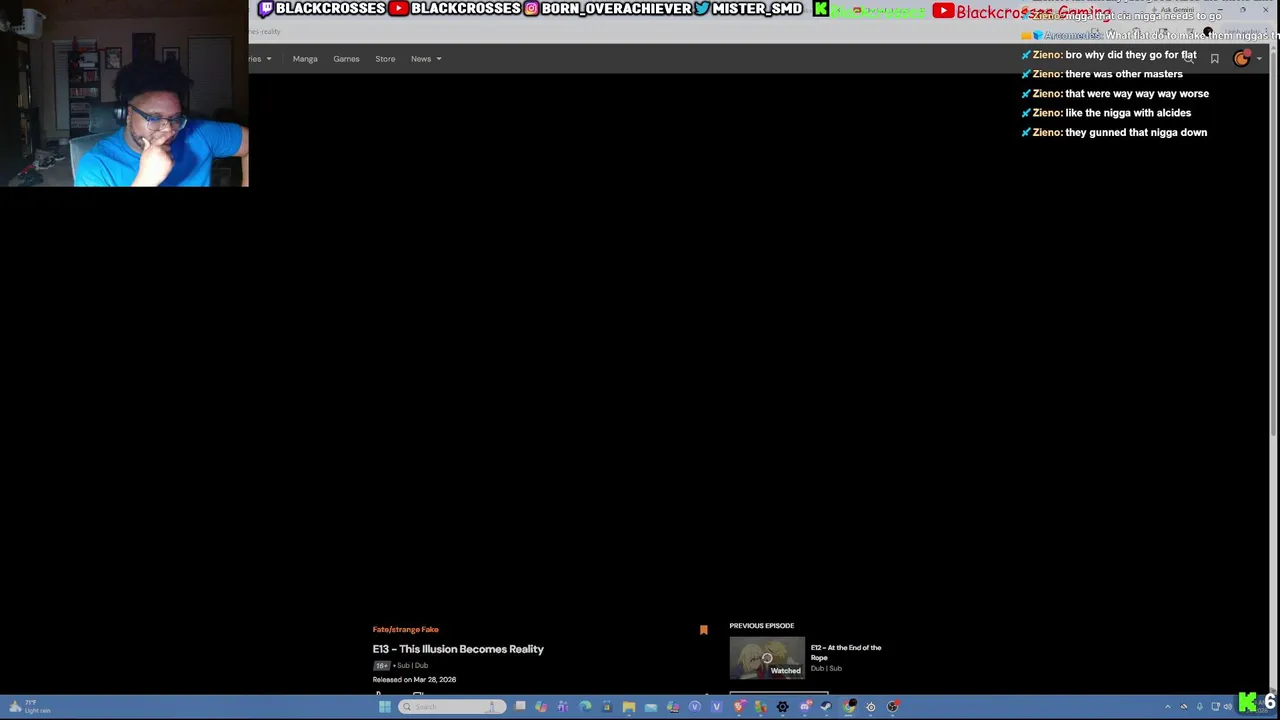Click the Windows taskbar search box
Image resolution: width=1280 pixels, height=720 pixels.
tap(453, 707)
